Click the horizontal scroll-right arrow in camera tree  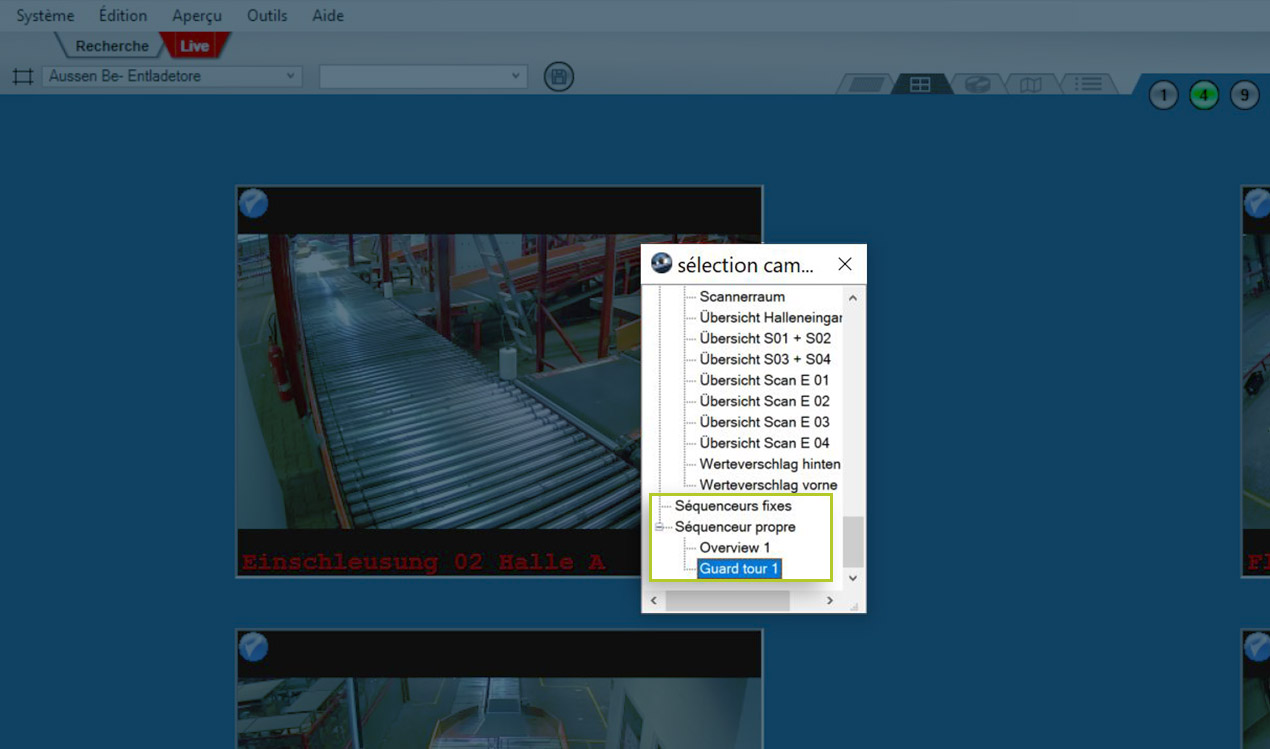pos(829,600)
